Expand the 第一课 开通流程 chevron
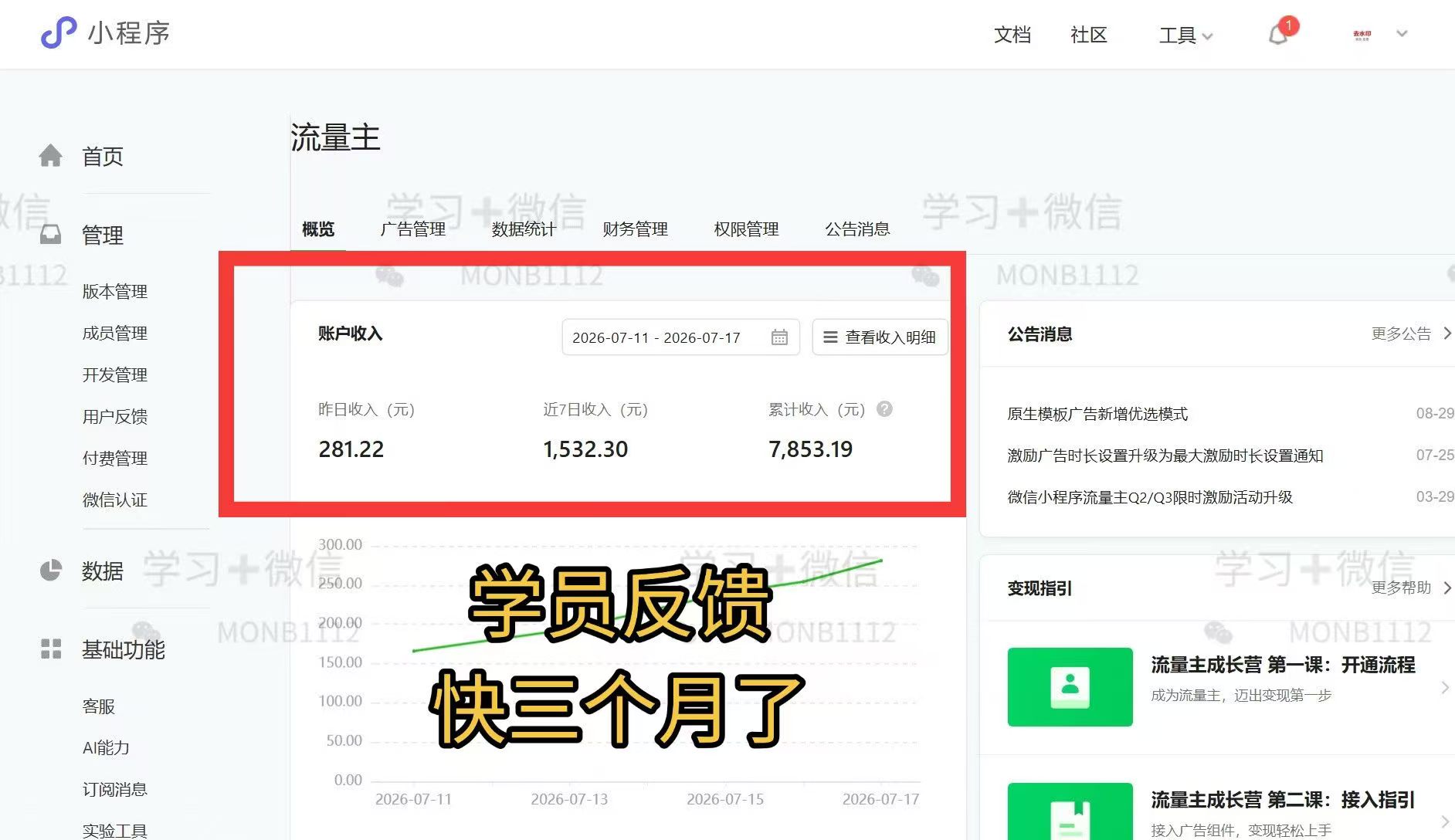Image resolution: width=1455 pixels, height=840 pixels. click(1445, 687)
